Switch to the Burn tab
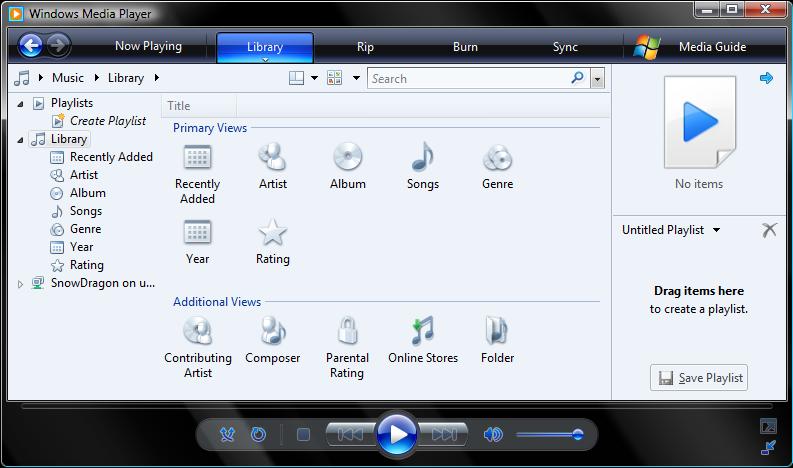This screenshot has width=793, height=468. 465,47
